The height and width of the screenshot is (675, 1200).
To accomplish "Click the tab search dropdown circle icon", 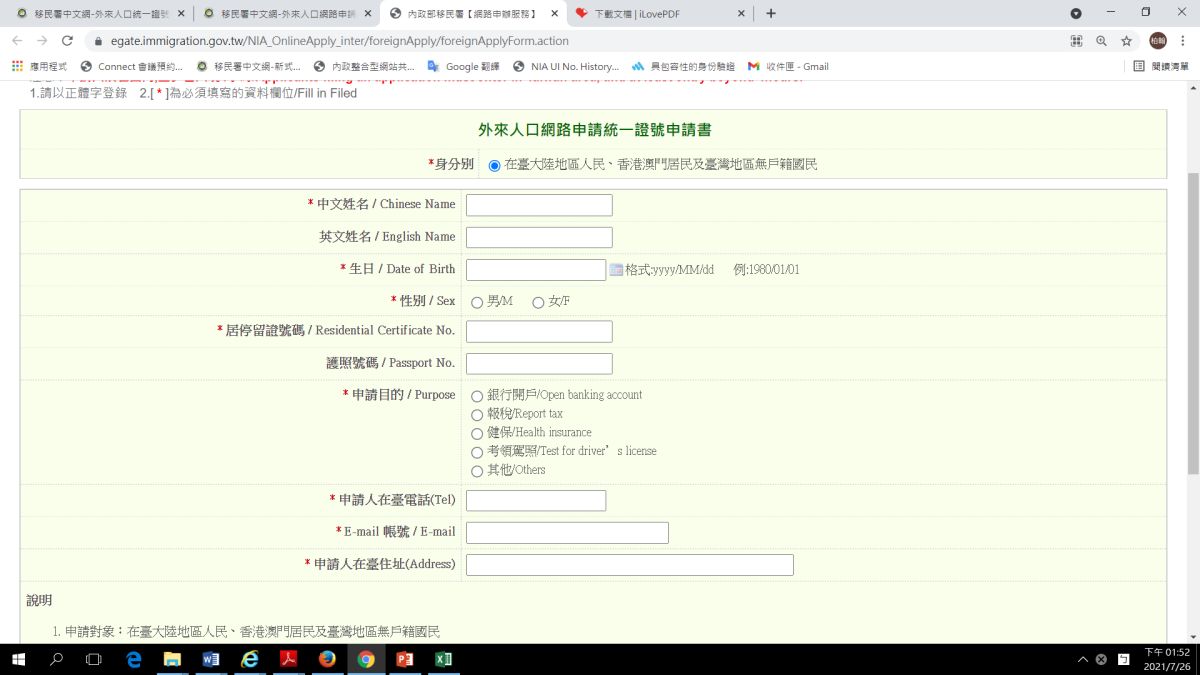I will coord(1076,13).
